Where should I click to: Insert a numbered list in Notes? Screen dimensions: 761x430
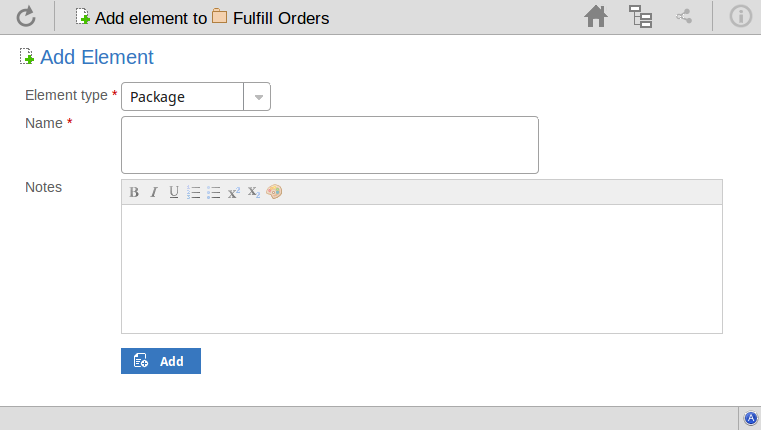pyautogui.click(x=194, y=192)
